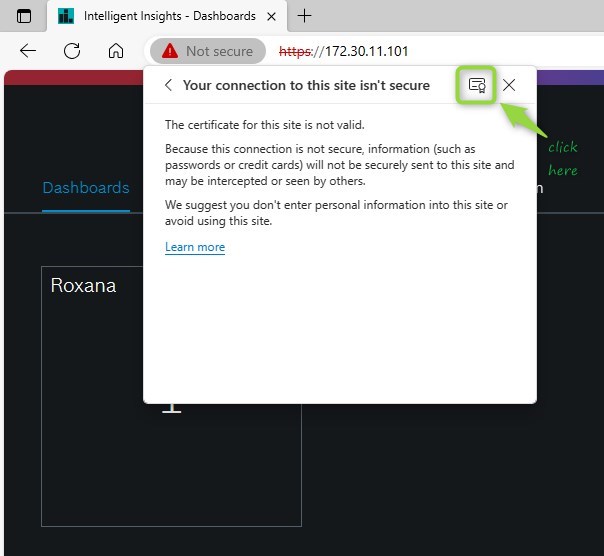Open the Learn more link
This screenshot has height=556, width=604.
coord(195,247)
